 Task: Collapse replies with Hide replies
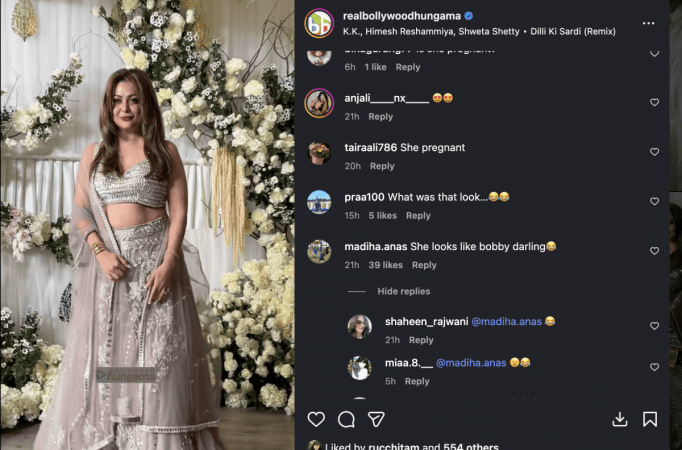(x=403, y=291)
